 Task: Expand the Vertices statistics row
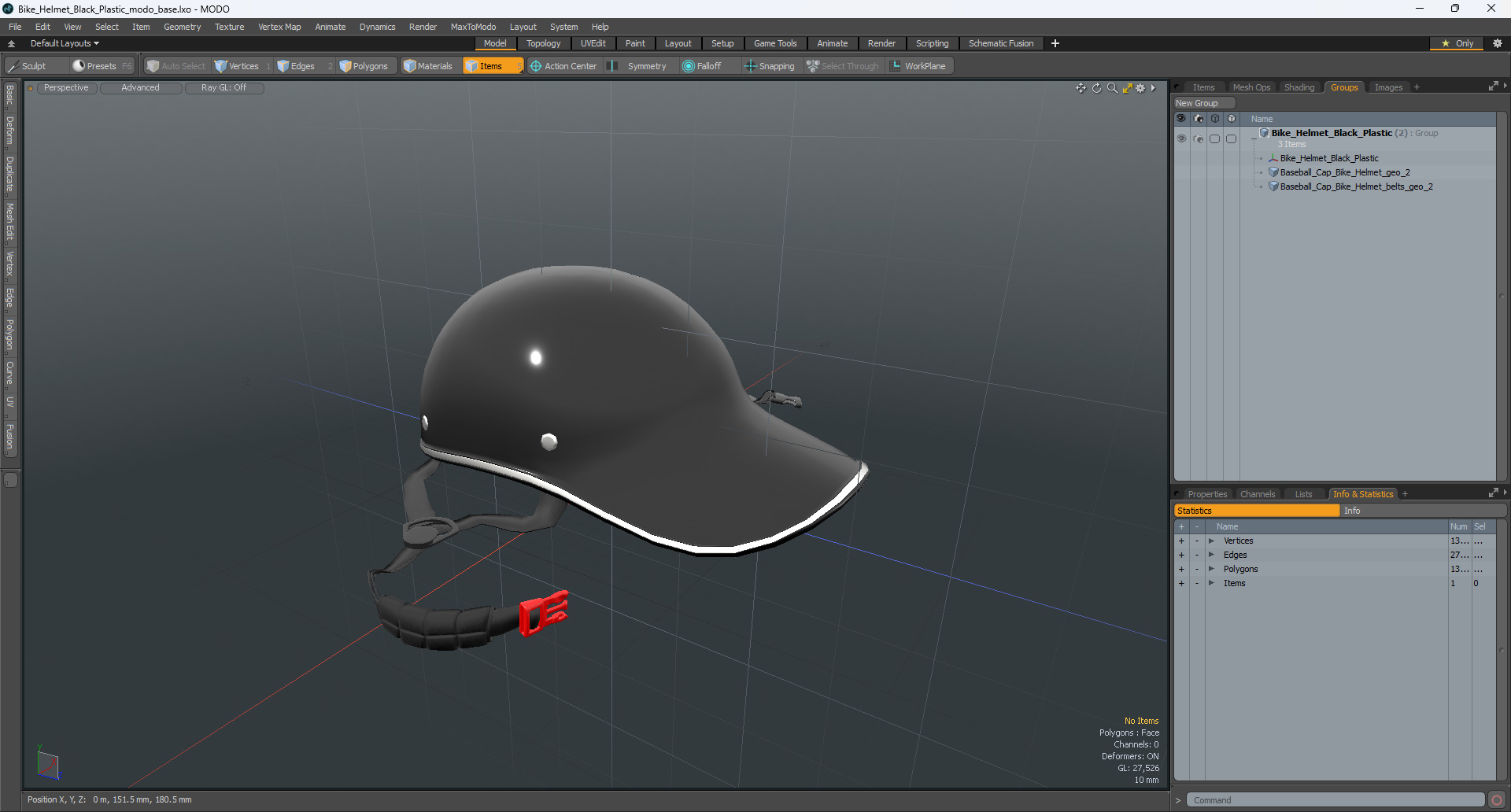coord(1211,541)
